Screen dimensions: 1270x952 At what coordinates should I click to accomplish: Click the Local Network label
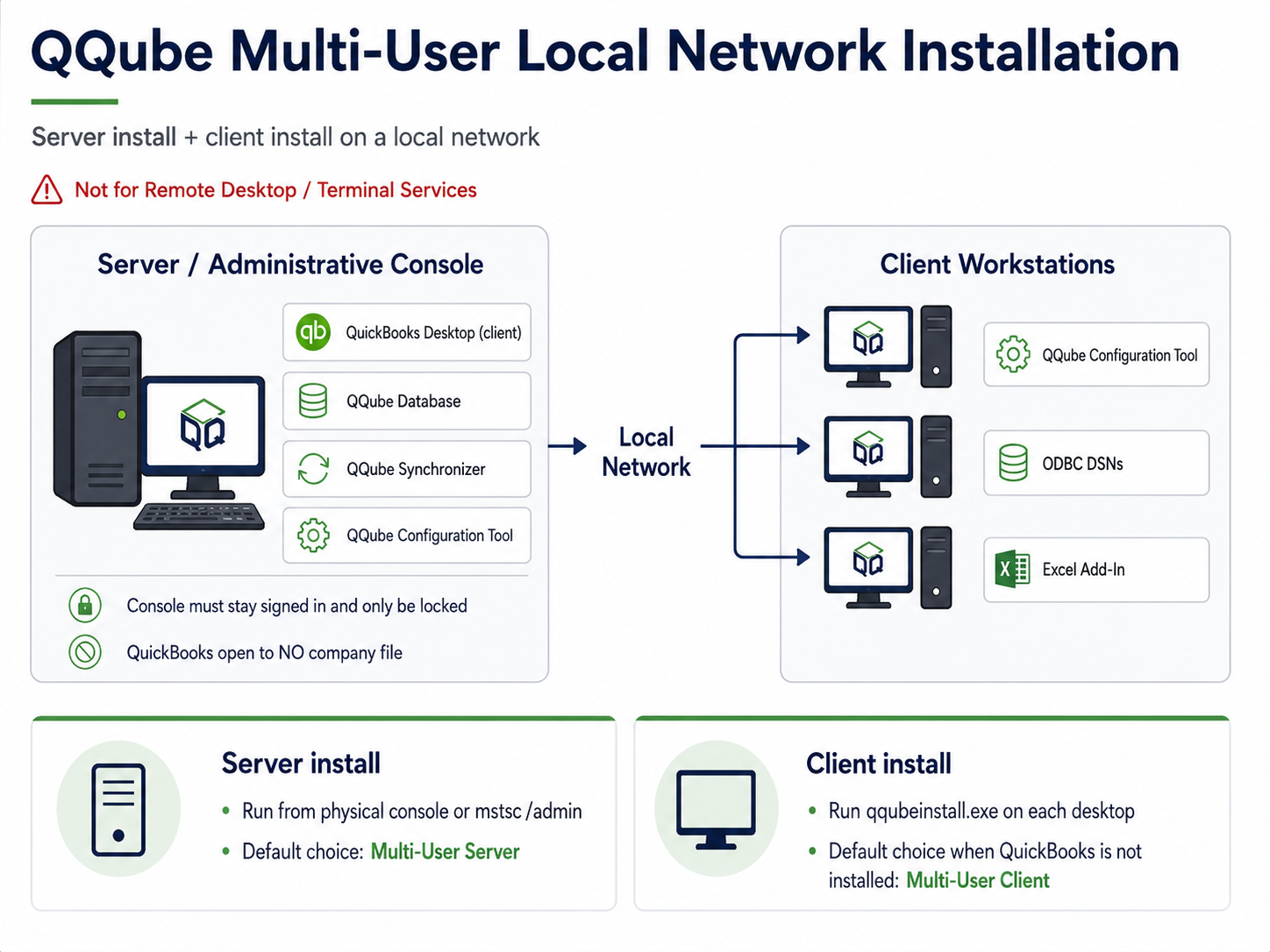(646, 451)
